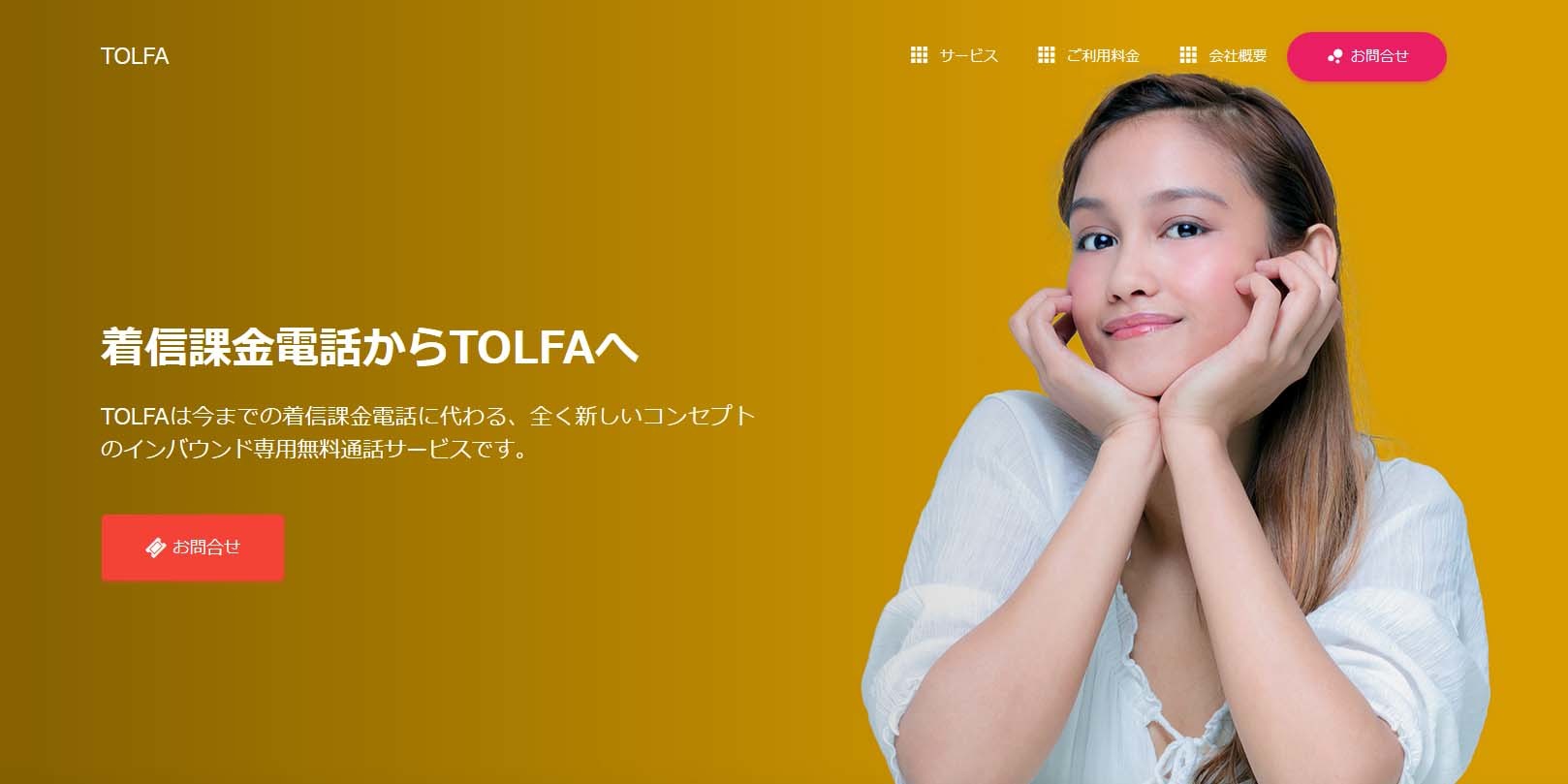Screen dimensions: 1568x784
Task: Click the red お問合せ button below the description
Action: click(x=193, y=548)
